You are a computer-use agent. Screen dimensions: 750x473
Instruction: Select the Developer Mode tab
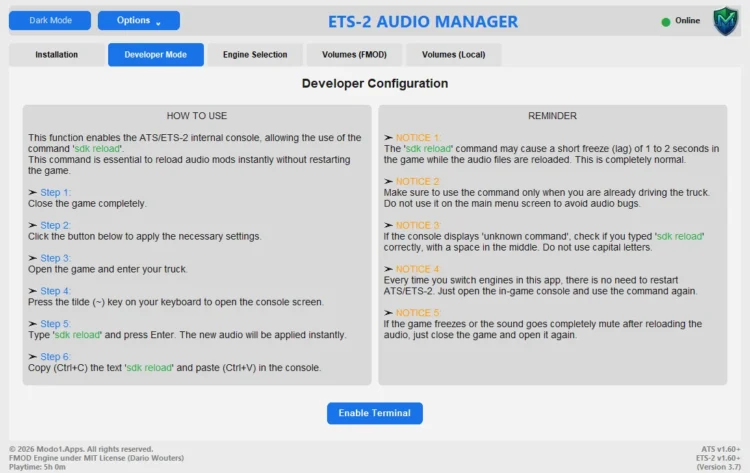(x=155, y=55)
